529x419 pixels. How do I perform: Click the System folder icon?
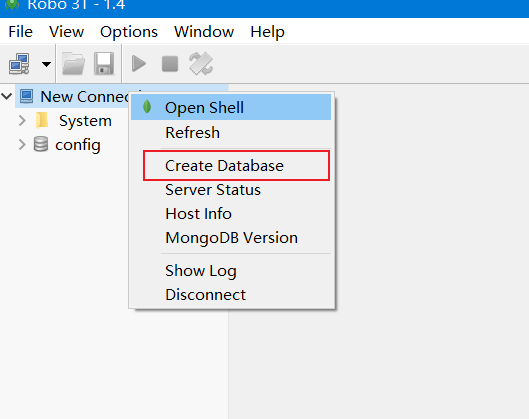coord(42,120)
